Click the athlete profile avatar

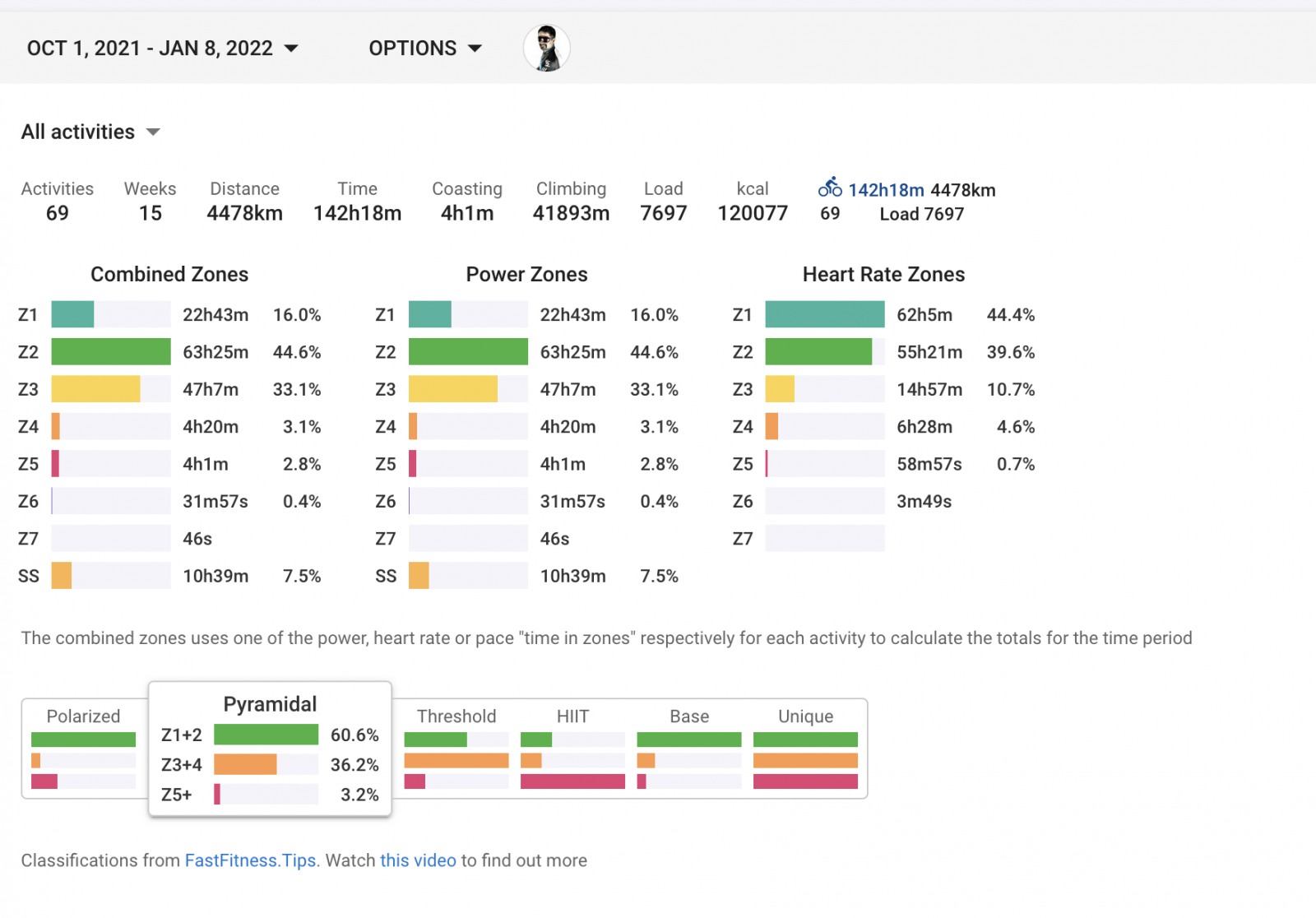click(546, 49)
